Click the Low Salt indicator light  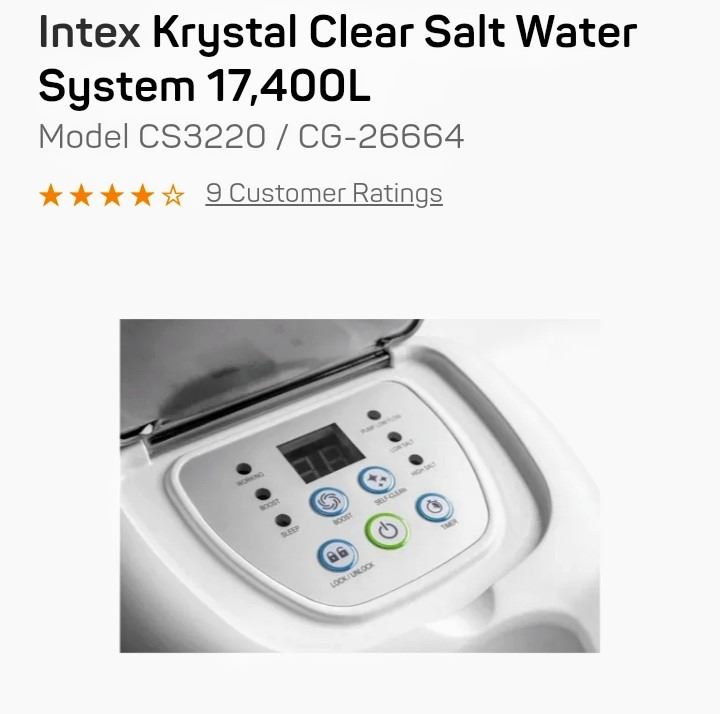point(394,437)
